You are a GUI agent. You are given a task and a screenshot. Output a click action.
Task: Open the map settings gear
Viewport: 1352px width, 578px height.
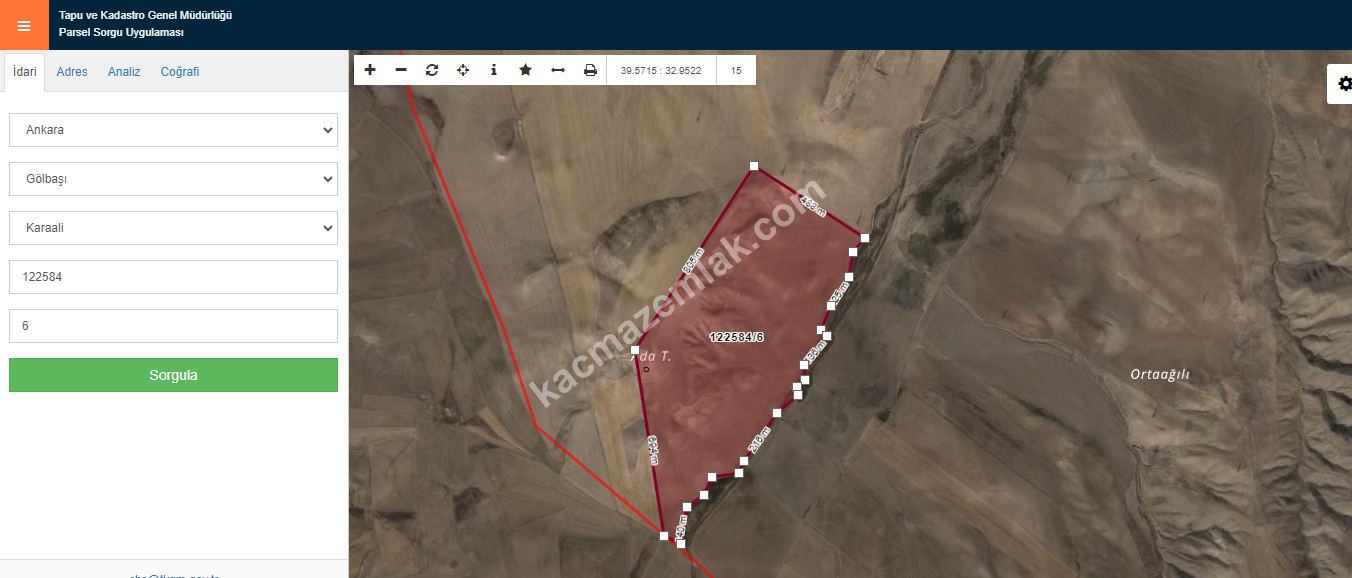[1344, 85]
